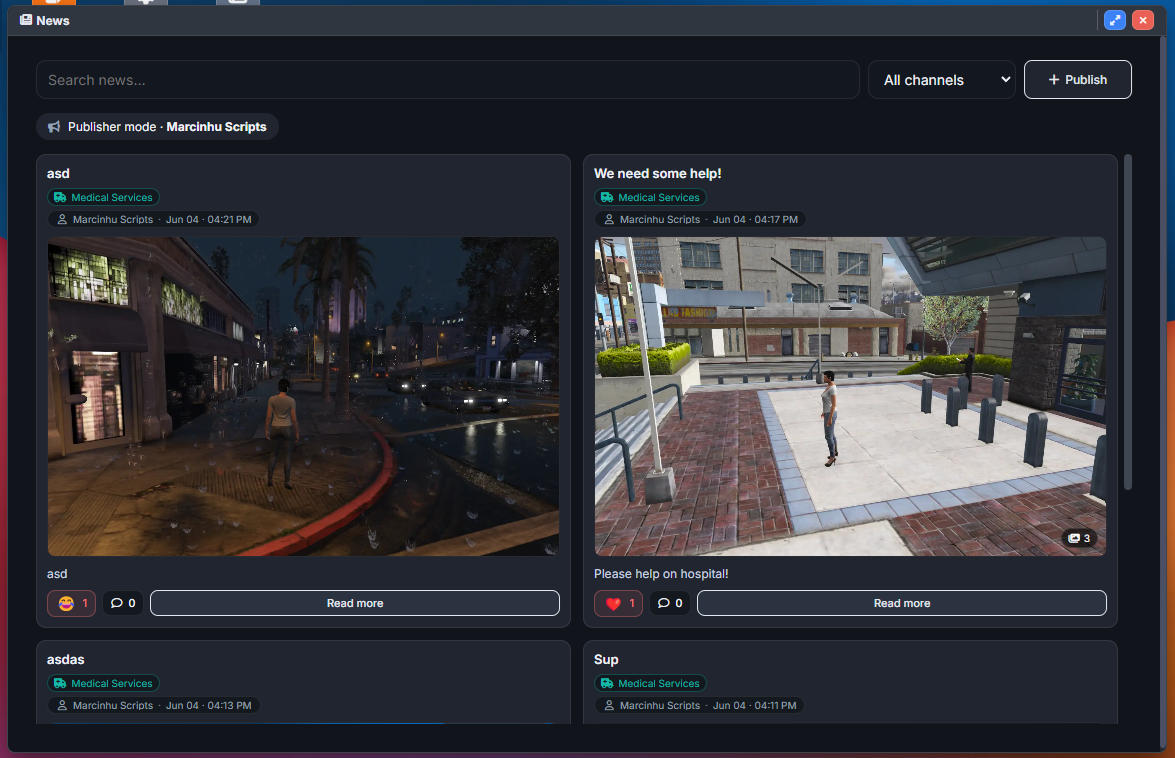
Task: Click the Medical Services tag on the 'asd' post
Action: pos(103,198)
